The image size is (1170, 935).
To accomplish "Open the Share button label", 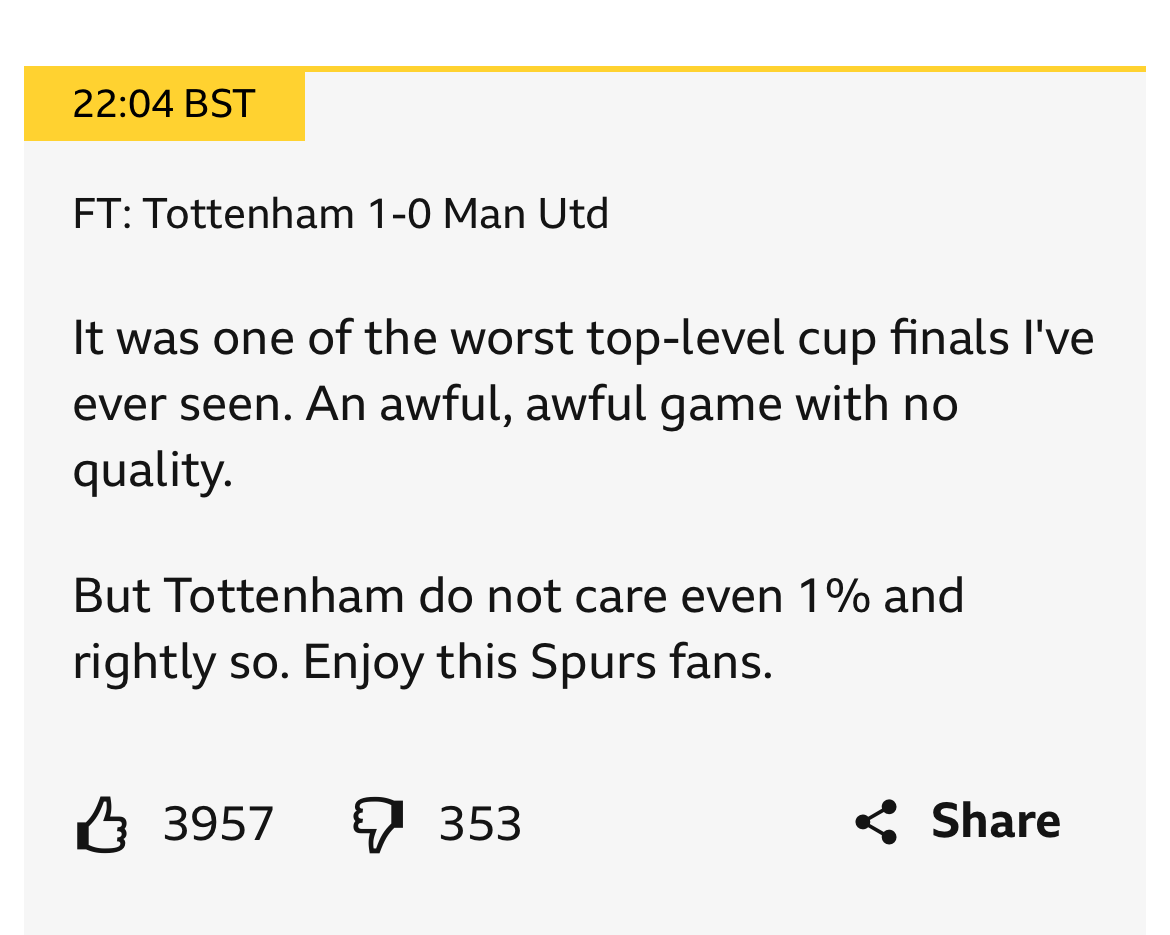I will [x=995, y=822].
